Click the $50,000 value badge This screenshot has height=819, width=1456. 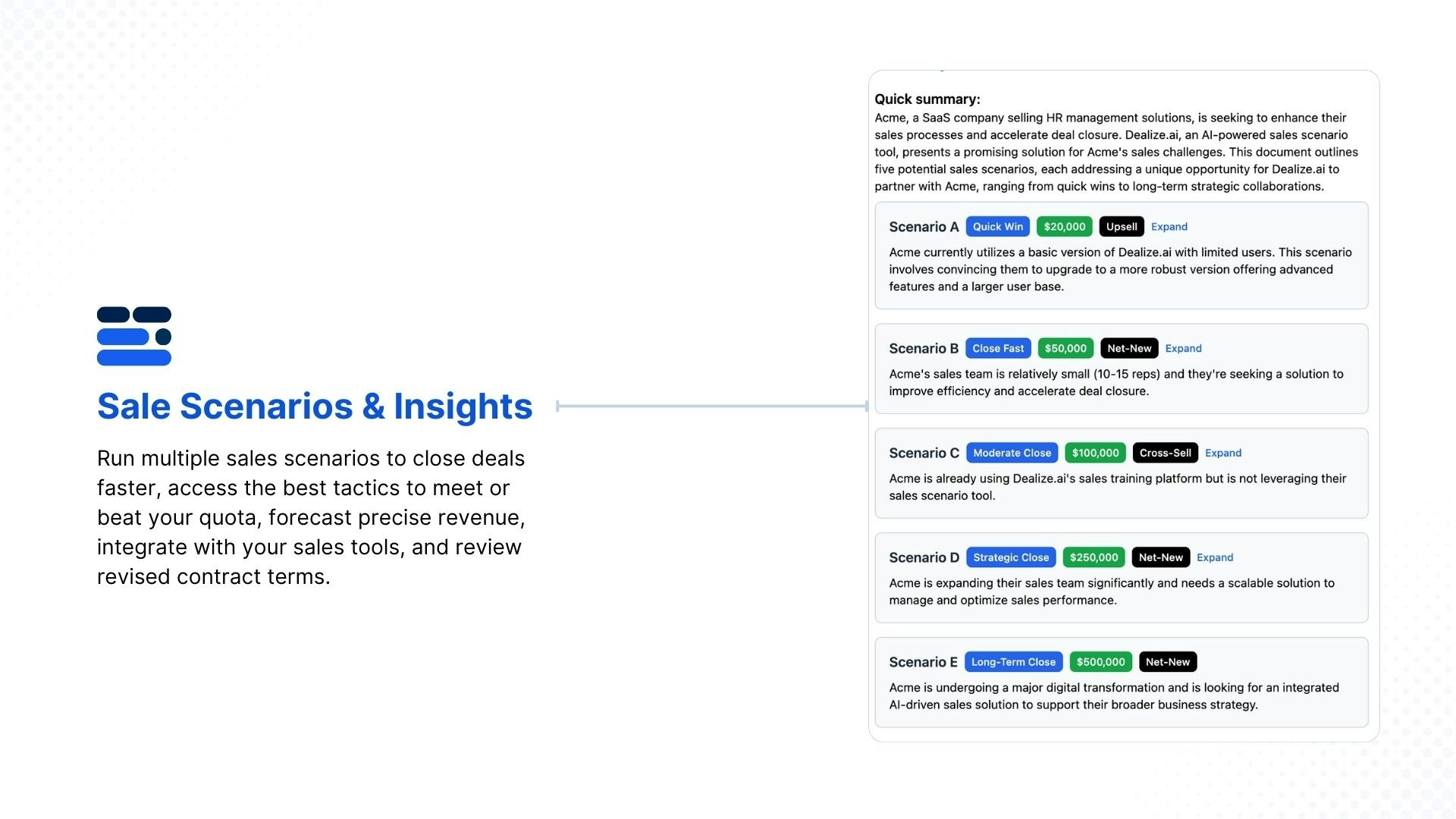point(1065,348)
